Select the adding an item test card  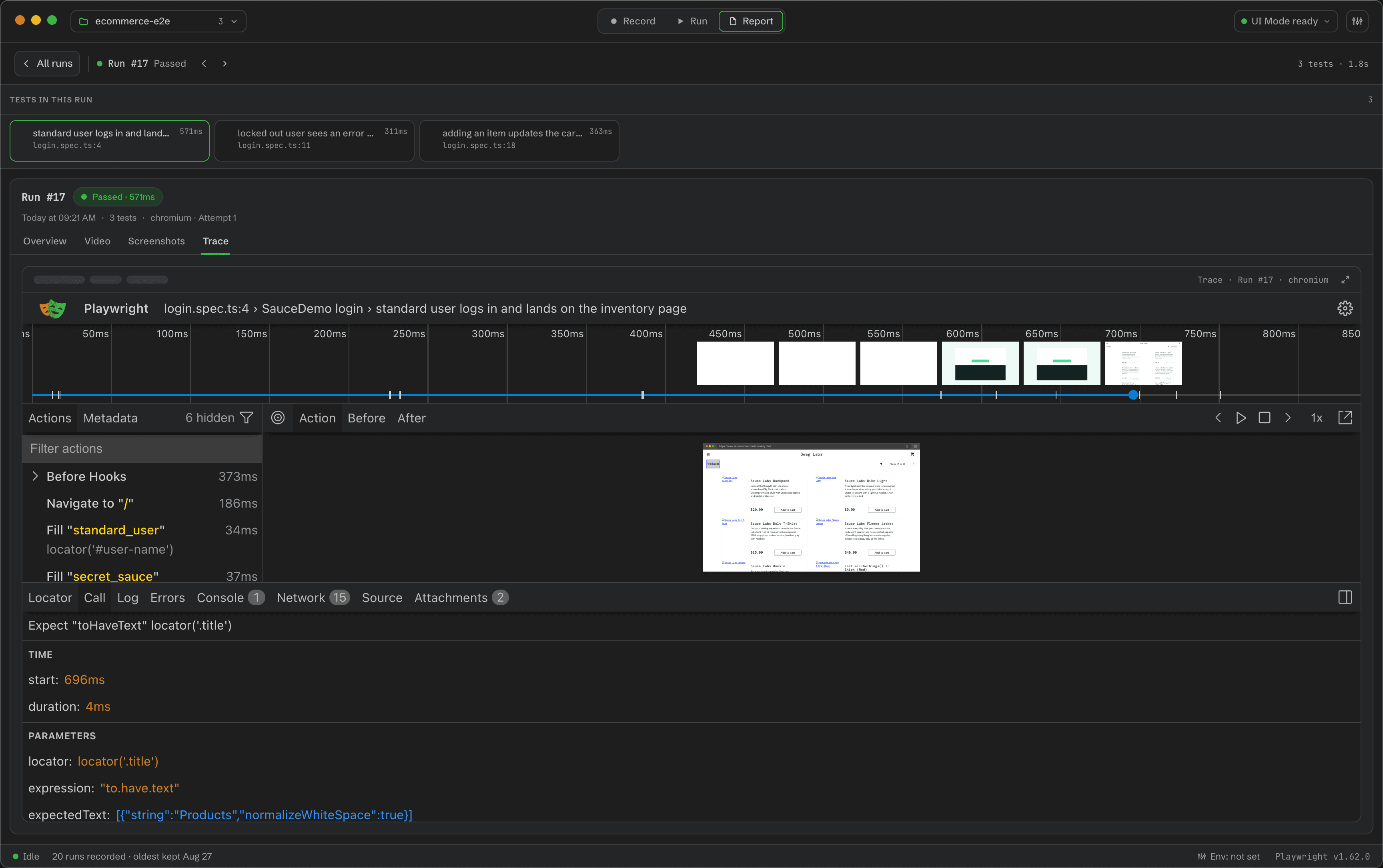click(x=519, y=141)
